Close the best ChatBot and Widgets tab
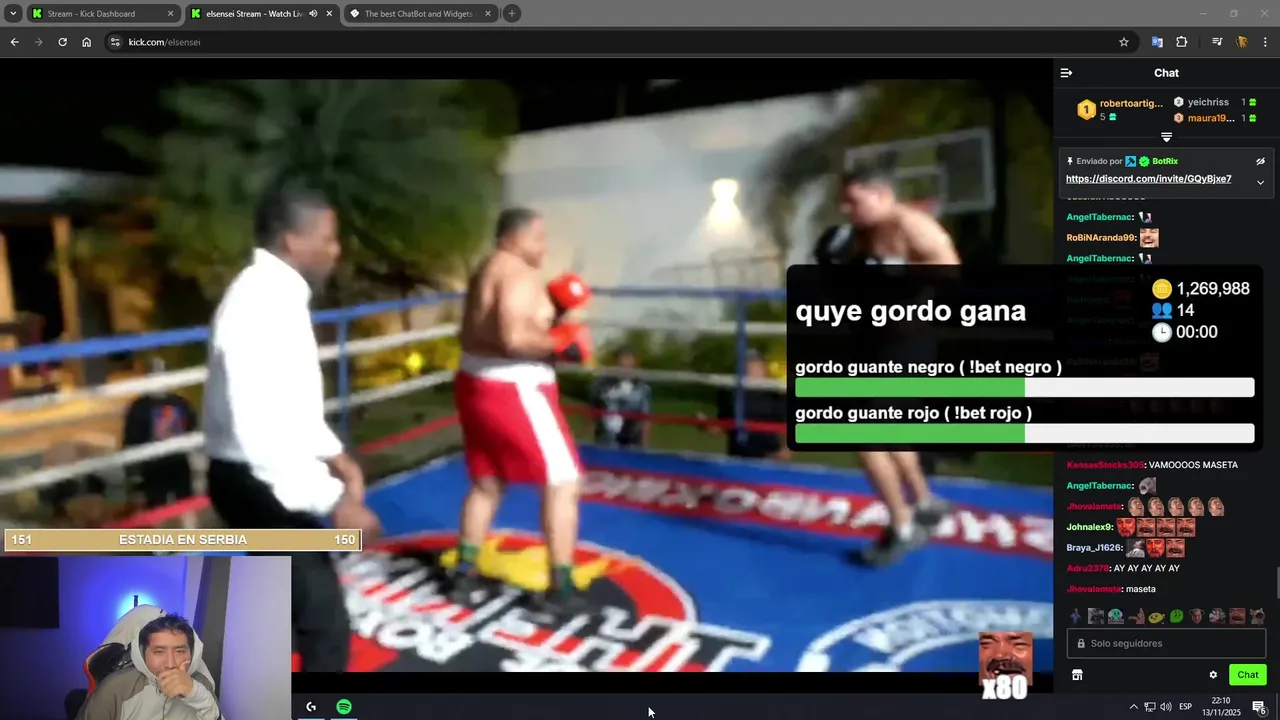Viewport: 1280px width, 720px height. coord(488,14)
